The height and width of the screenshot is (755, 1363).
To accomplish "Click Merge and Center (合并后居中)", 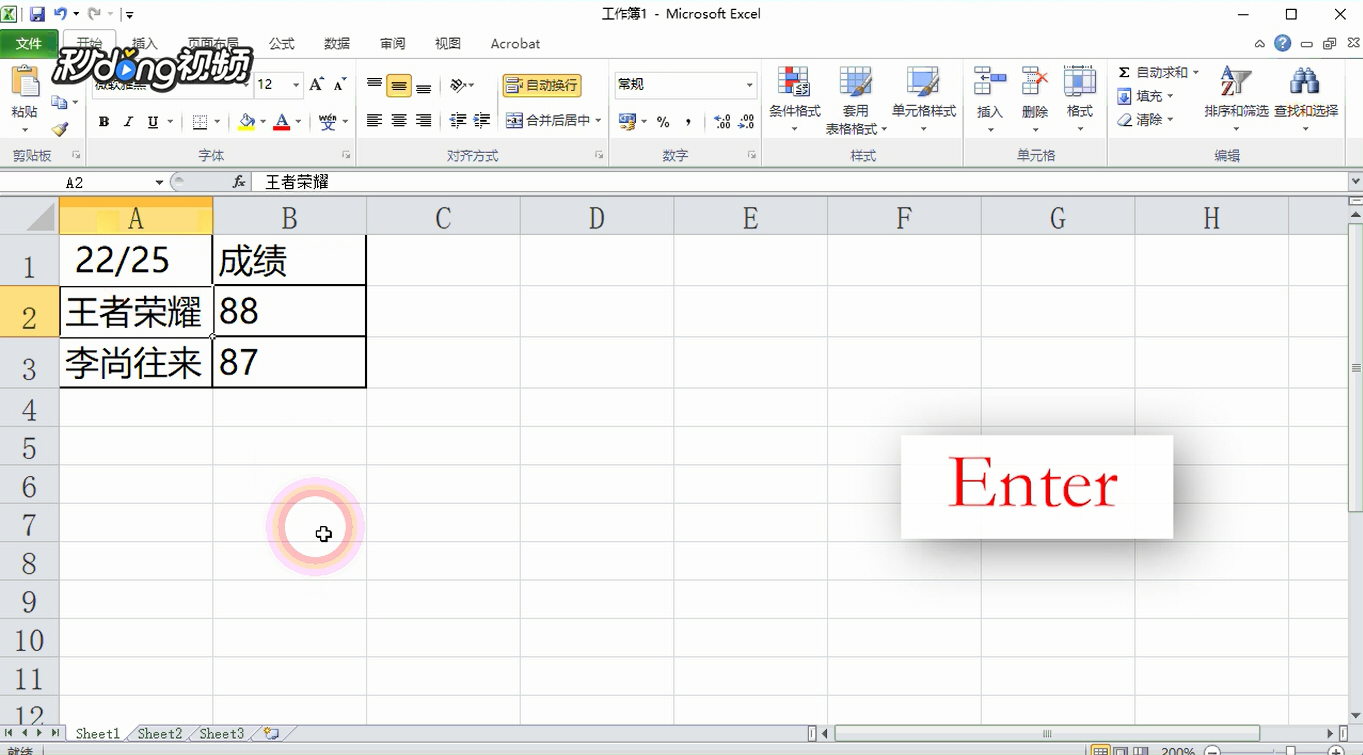I will 548,121.
